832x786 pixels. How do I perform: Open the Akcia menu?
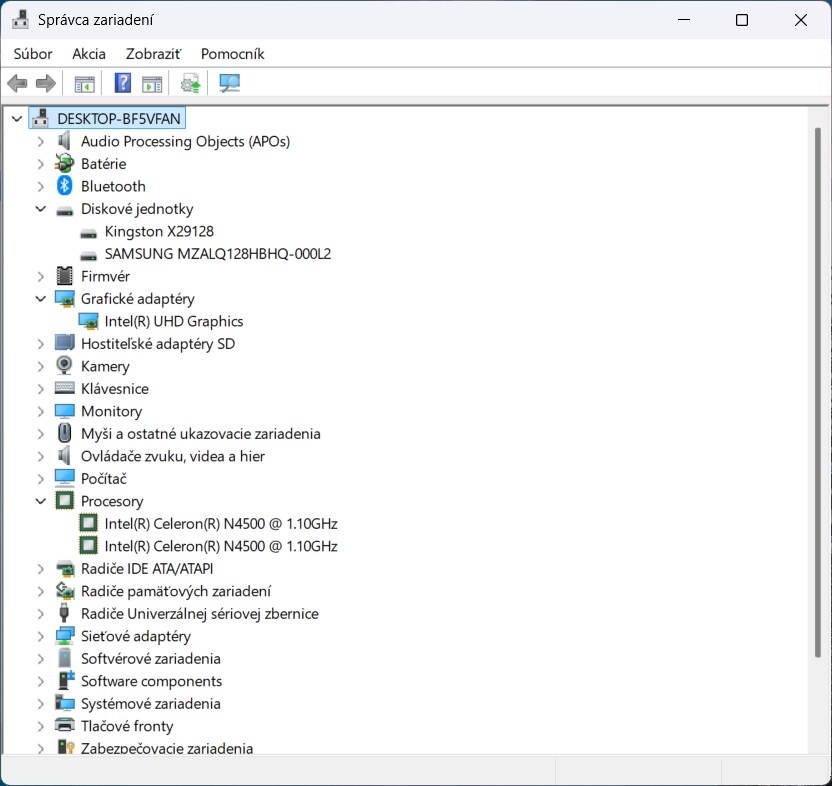pos(89,54)
